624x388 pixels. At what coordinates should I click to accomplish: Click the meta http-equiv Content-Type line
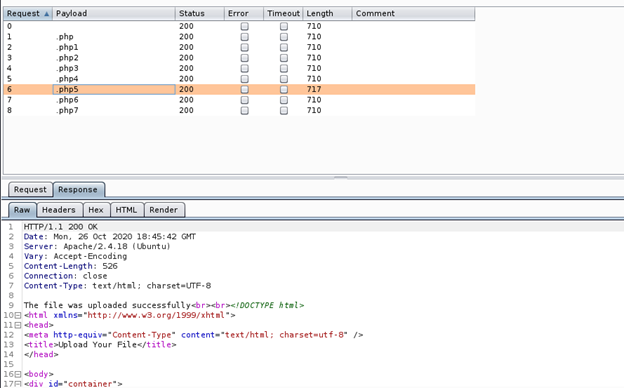(x=193, y=335)
